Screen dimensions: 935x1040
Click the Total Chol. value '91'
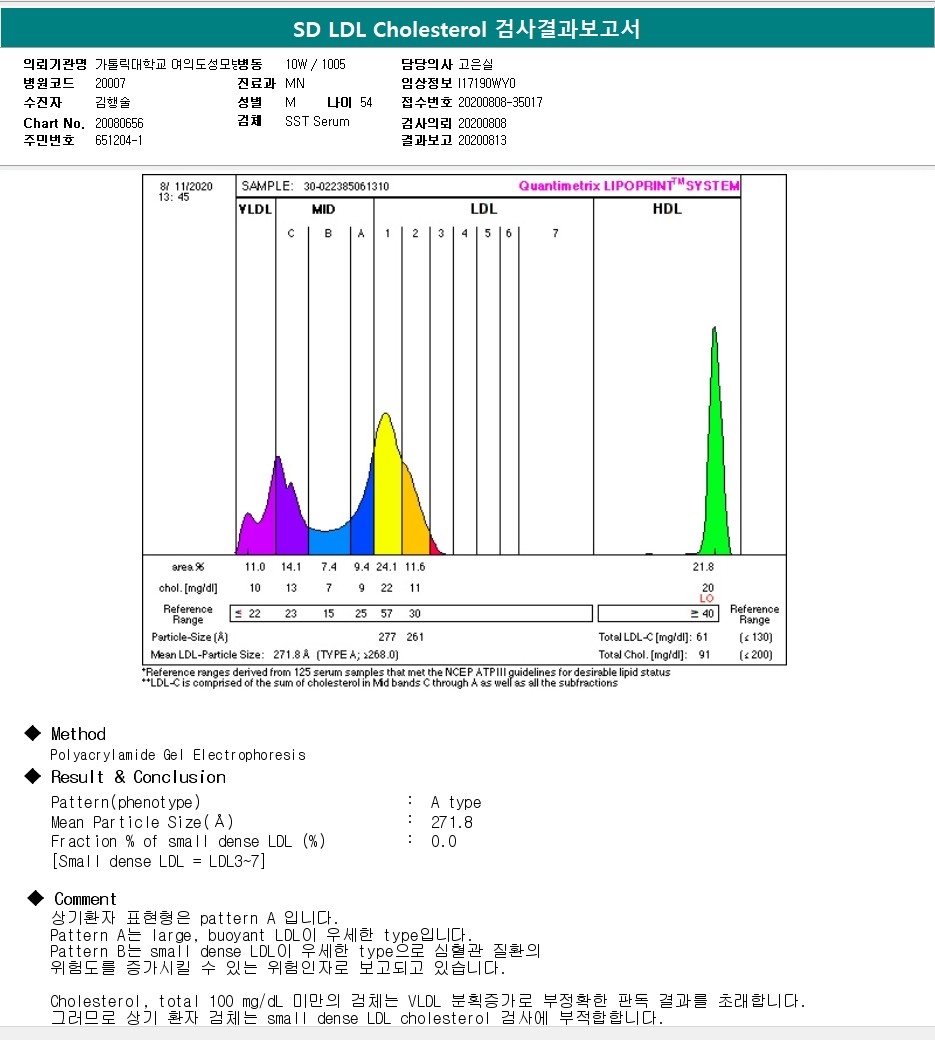tap(704, 655)
